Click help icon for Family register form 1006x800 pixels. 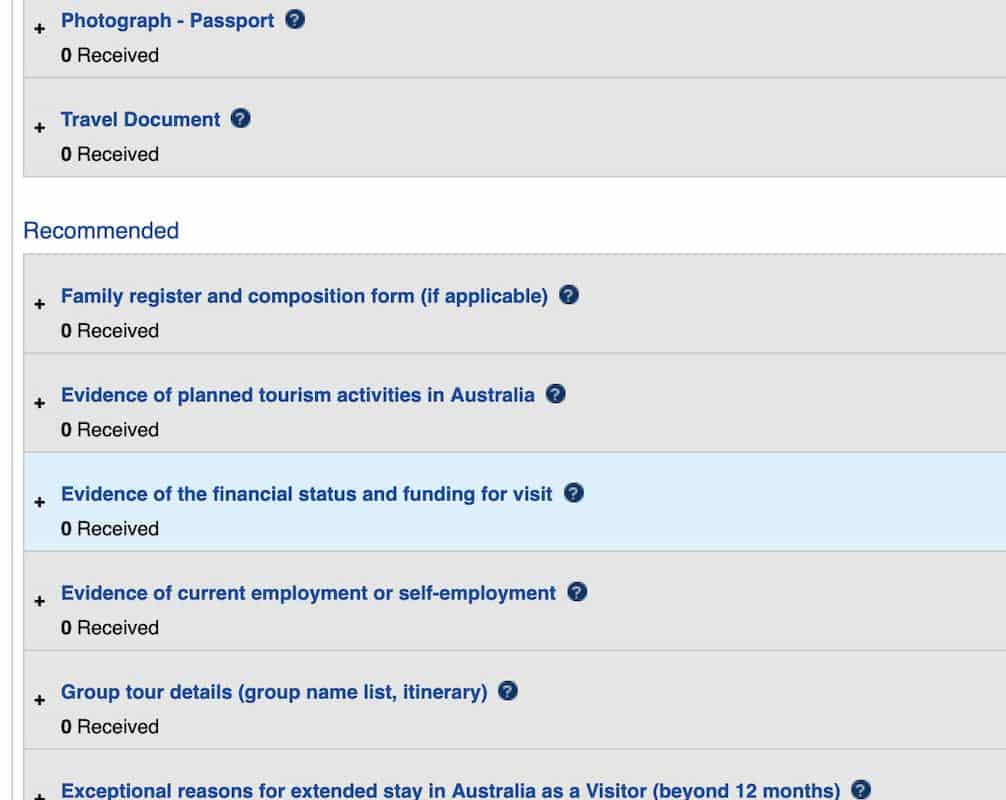(x=569, y=295)
